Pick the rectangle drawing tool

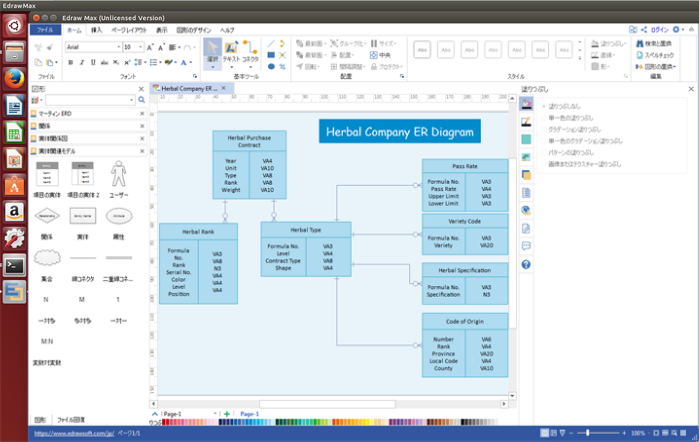[271, 55]
